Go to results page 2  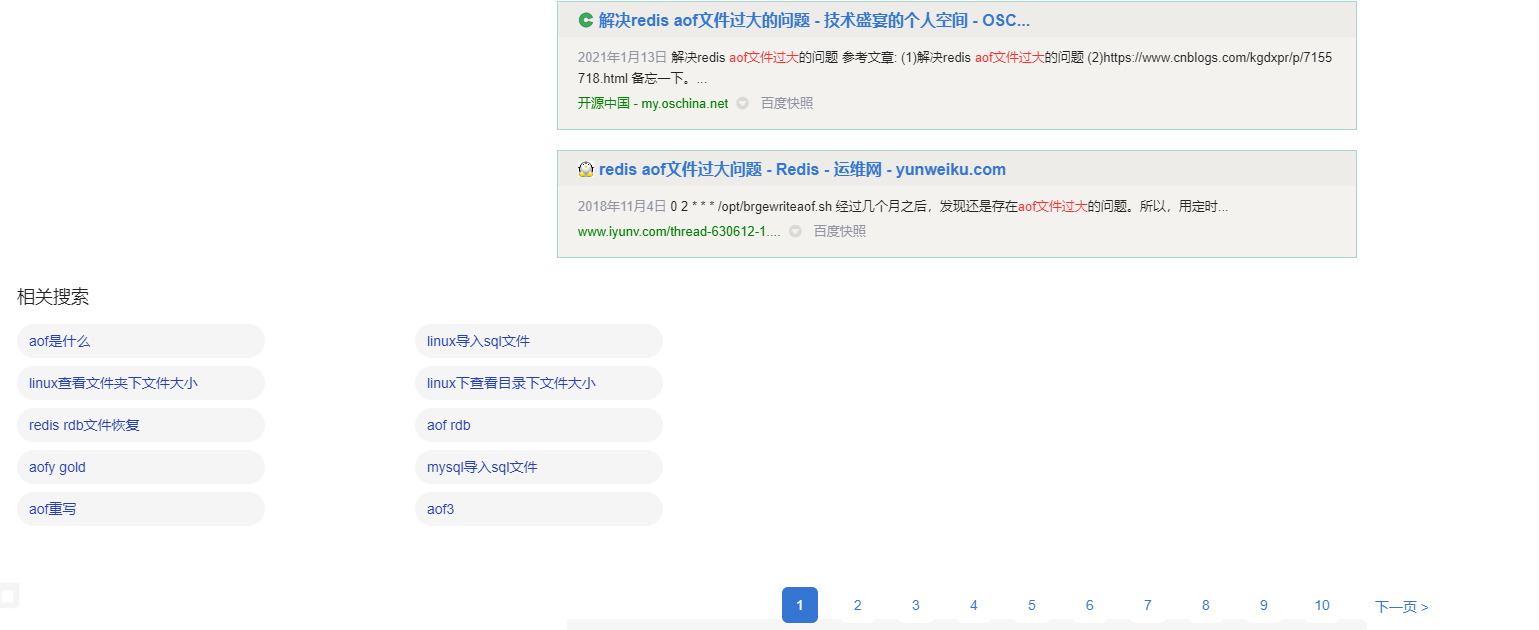click(x=857, y=605)
